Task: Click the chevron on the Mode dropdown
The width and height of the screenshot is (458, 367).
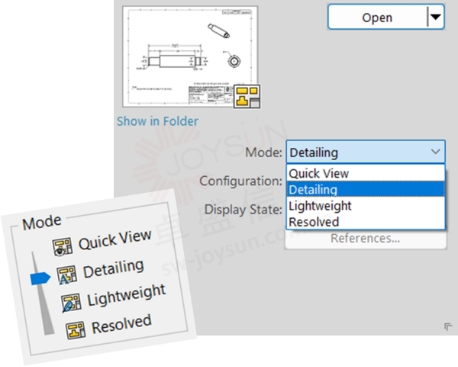Action: [x=435, y=152]
